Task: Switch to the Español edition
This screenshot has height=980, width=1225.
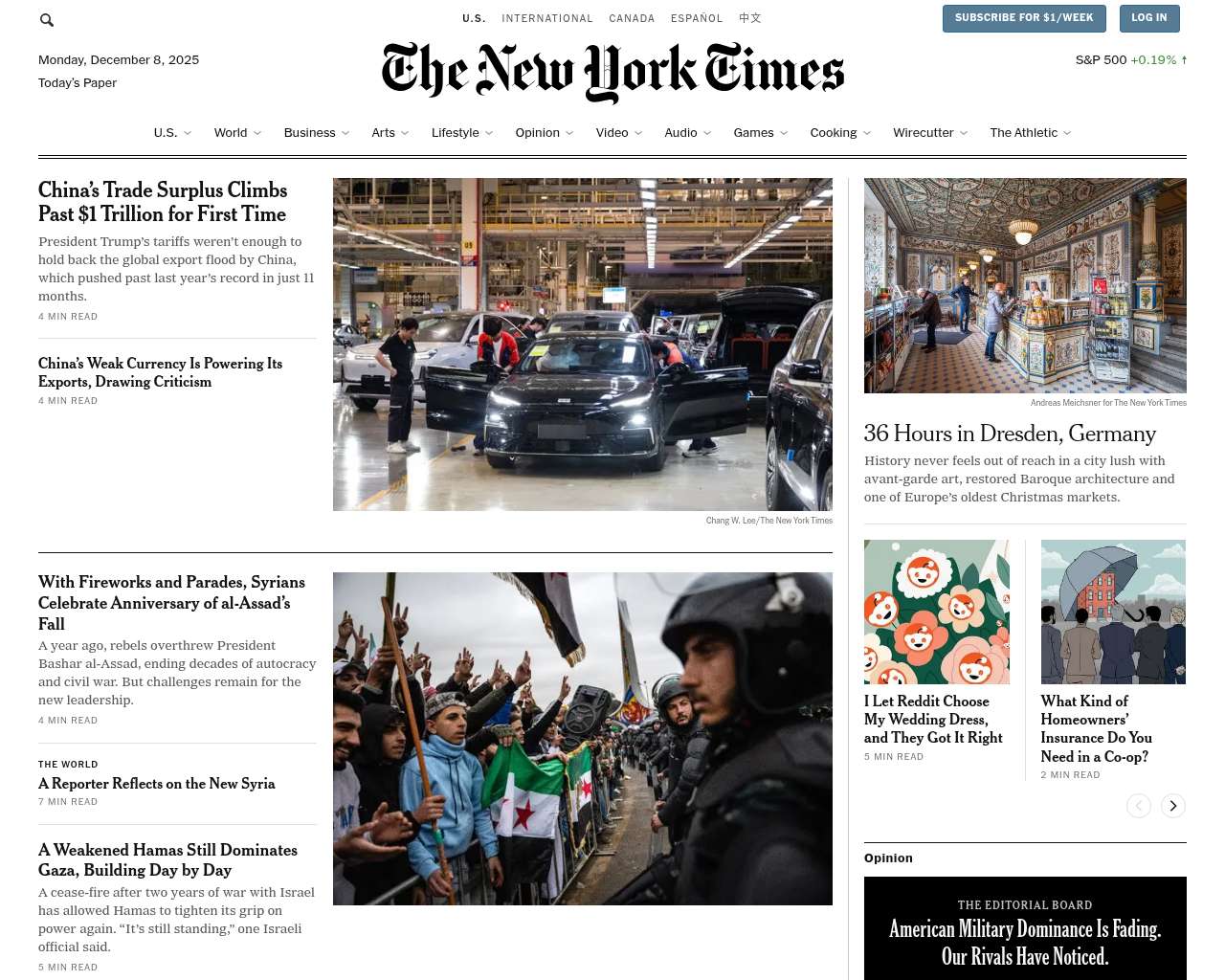Action: point(697,18)
